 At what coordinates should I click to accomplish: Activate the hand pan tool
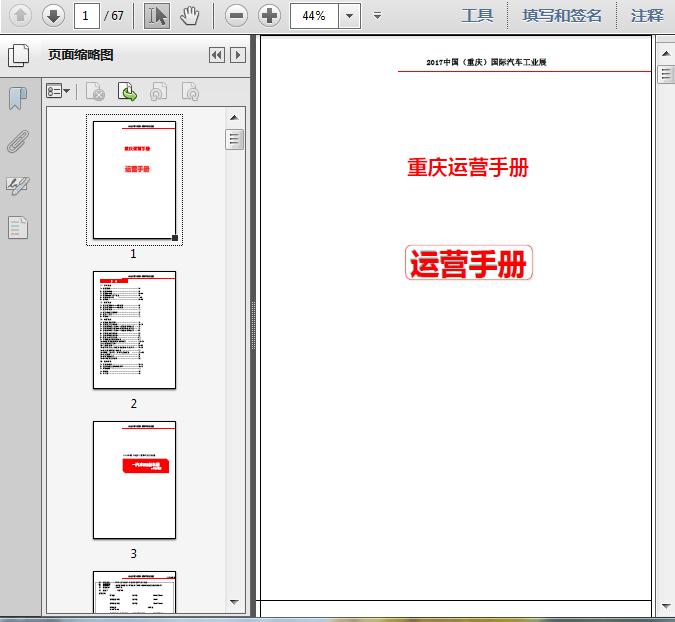pyautogui.click(x=189, y=15)
